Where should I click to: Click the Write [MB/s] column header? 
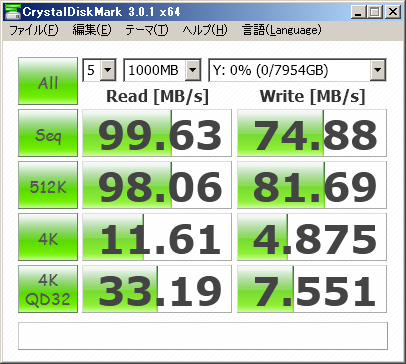[x=312, y=96]
